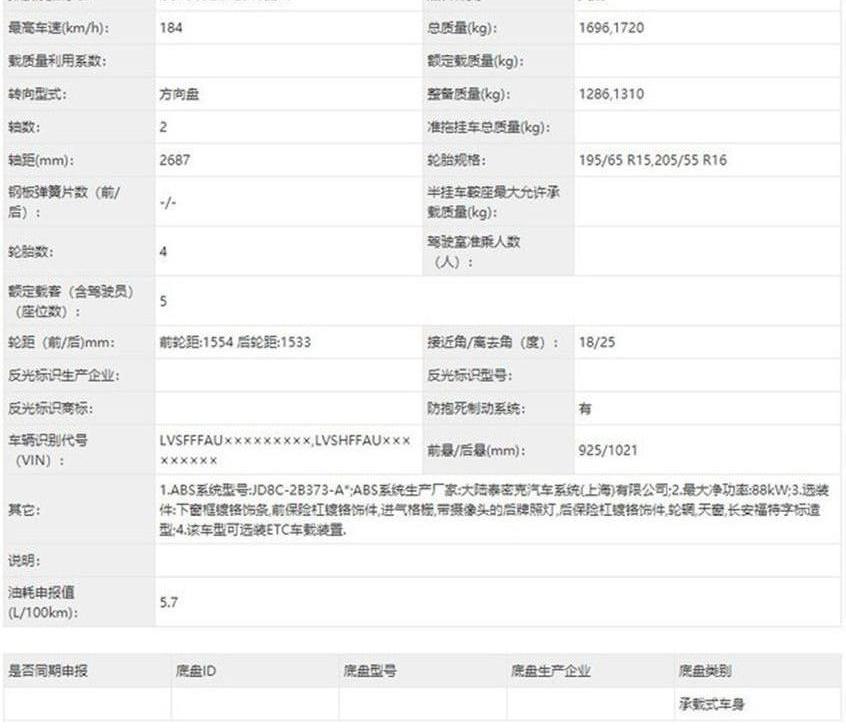Image resolution: width=846 pixels, height=728 pixels.
Task: Click the total mass value 1696,1720
Action: point(611,28)
